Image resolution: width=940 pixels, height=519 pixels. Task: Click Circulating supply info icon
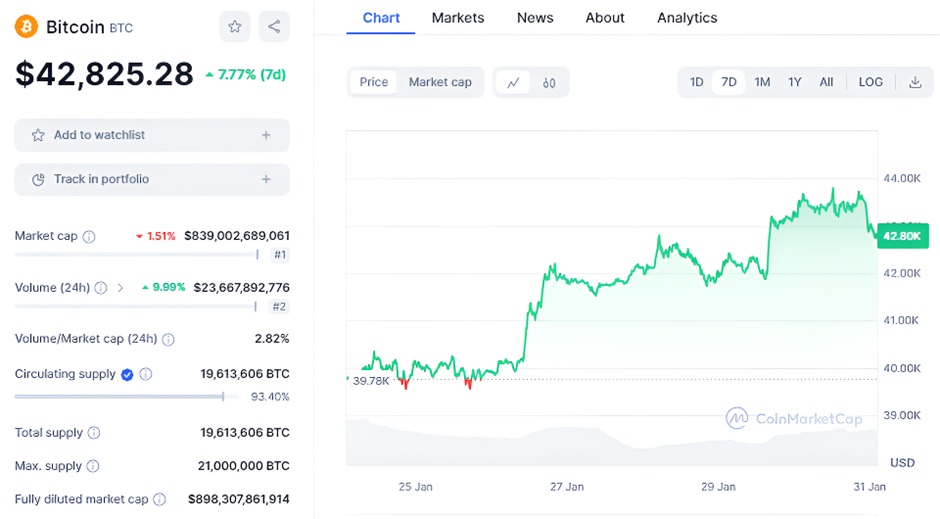tap(146, 374)
